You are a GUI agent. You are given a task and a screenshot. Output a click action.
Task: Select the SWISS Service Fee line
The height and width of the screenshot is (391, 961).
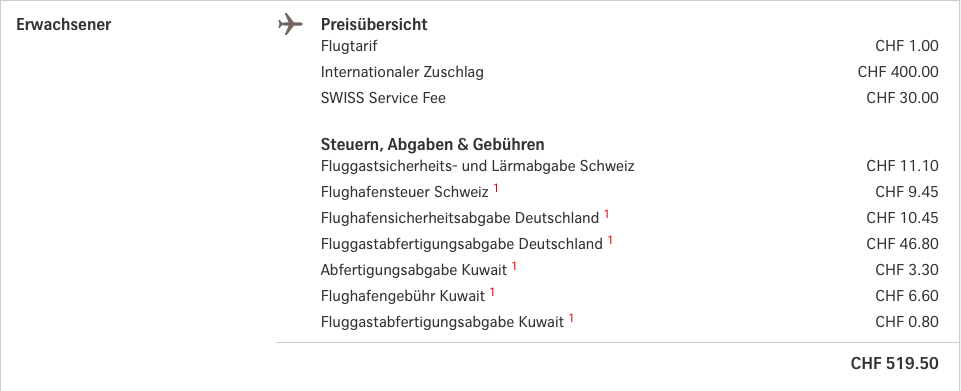coord(383,98)
